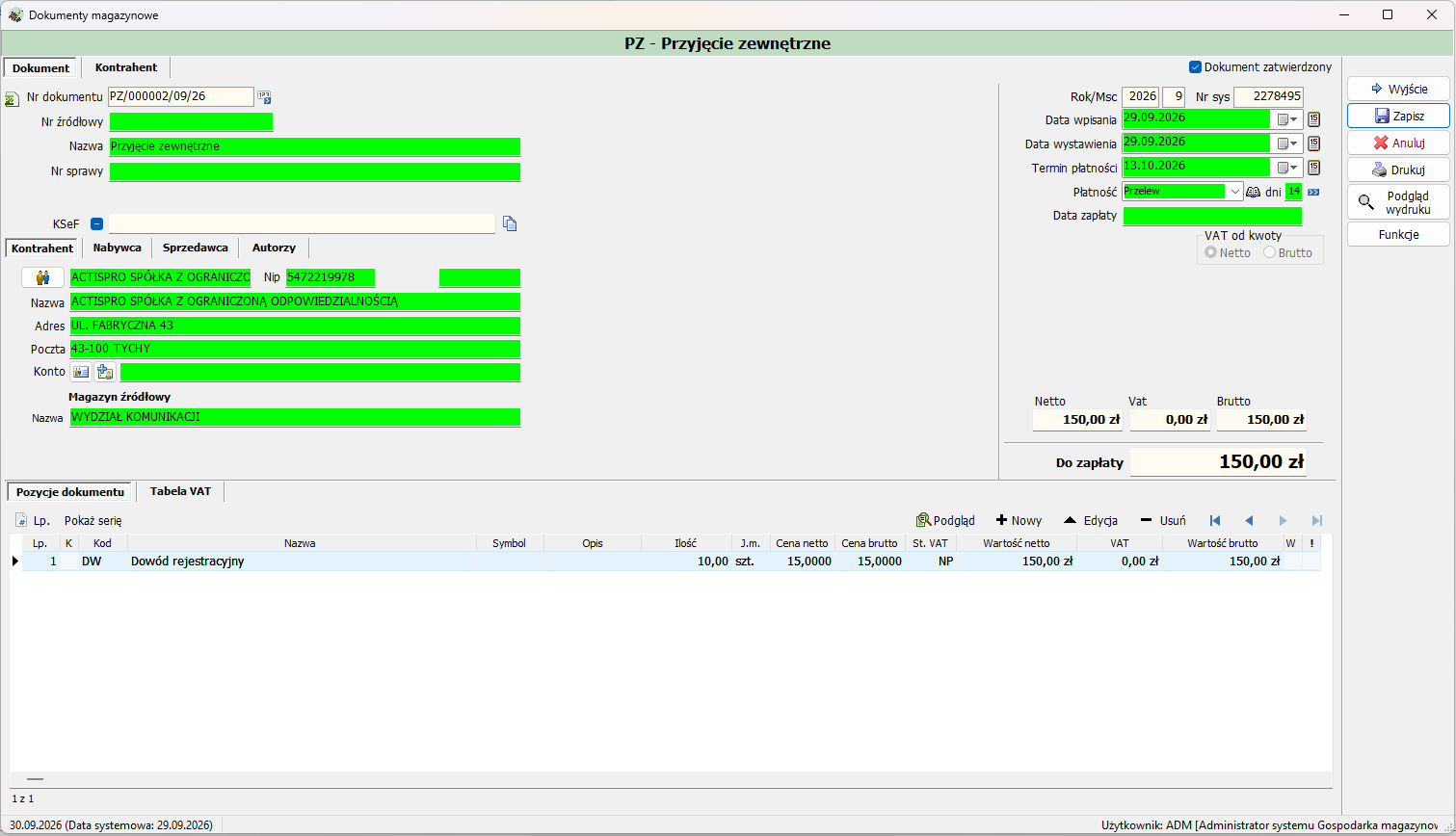Image resolution: width=1456 pixels, height=836 pixels.
Task: Open the Data wystawienia calendar dropdown
Action: pos(1287,144)
